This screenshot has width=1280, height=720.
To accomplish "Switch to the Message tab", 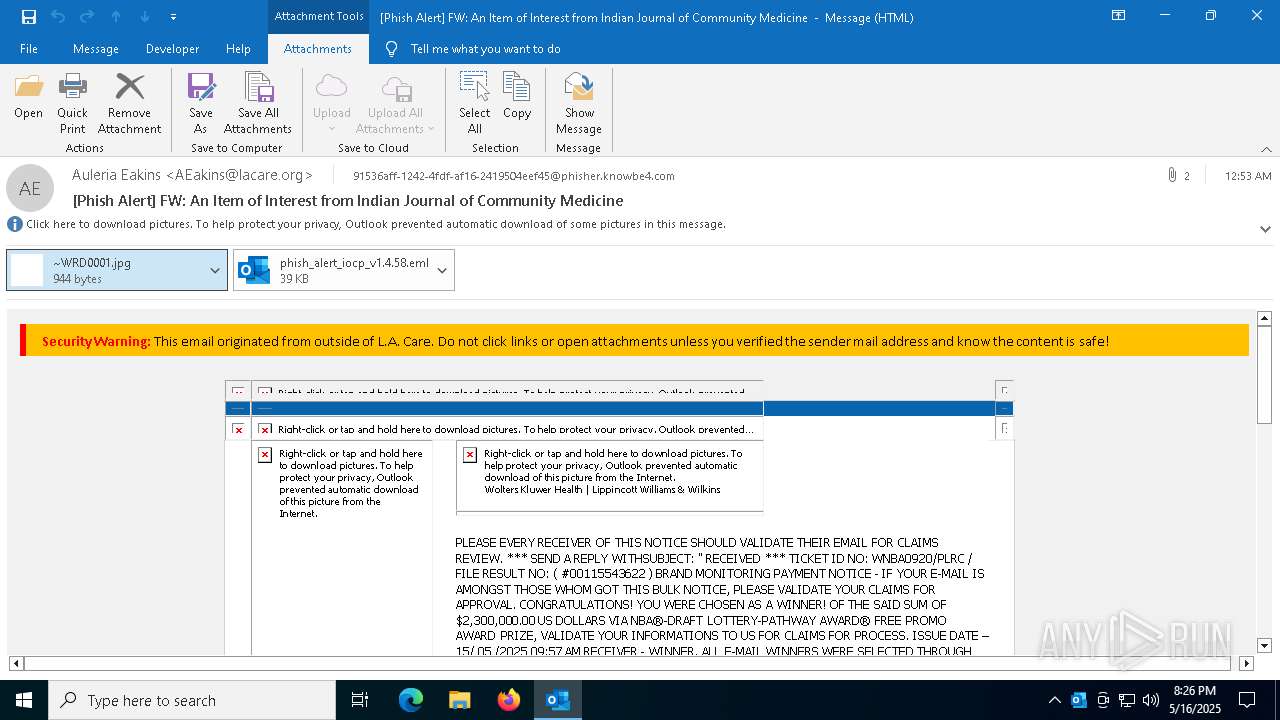I will point(96,49).
